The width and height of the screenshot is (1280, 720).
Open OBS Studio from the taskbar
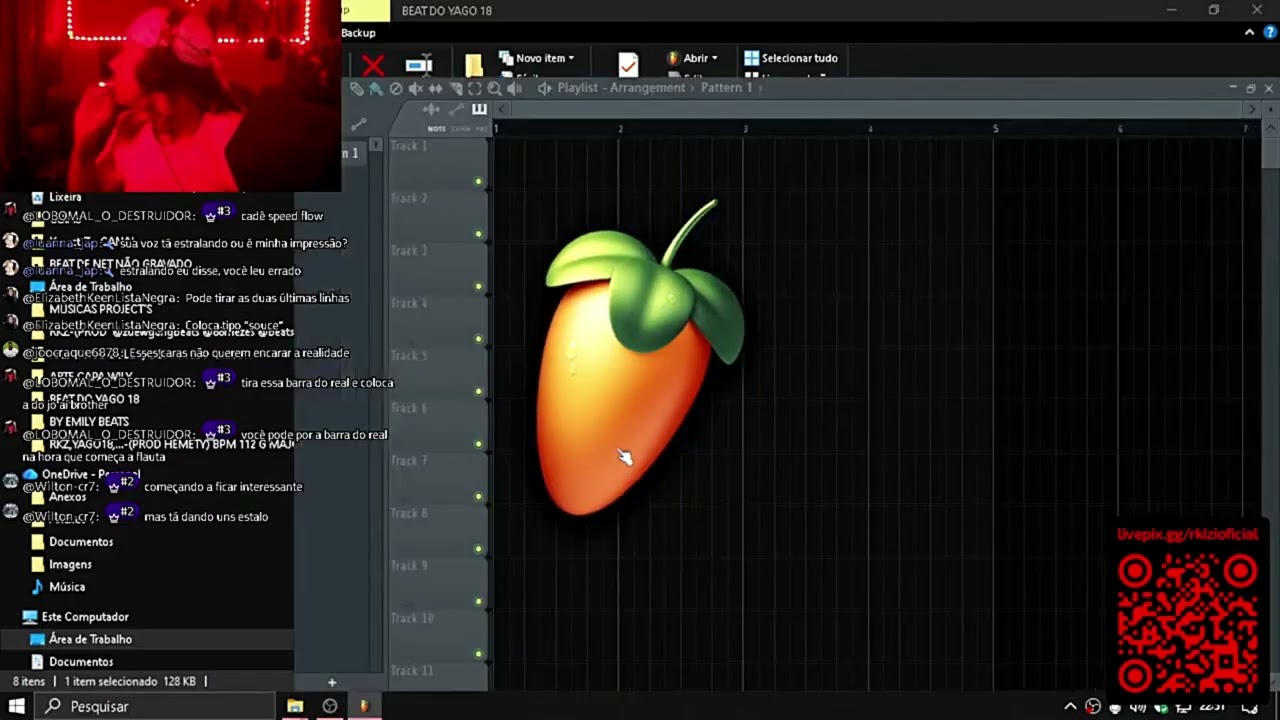pos(330,706)
